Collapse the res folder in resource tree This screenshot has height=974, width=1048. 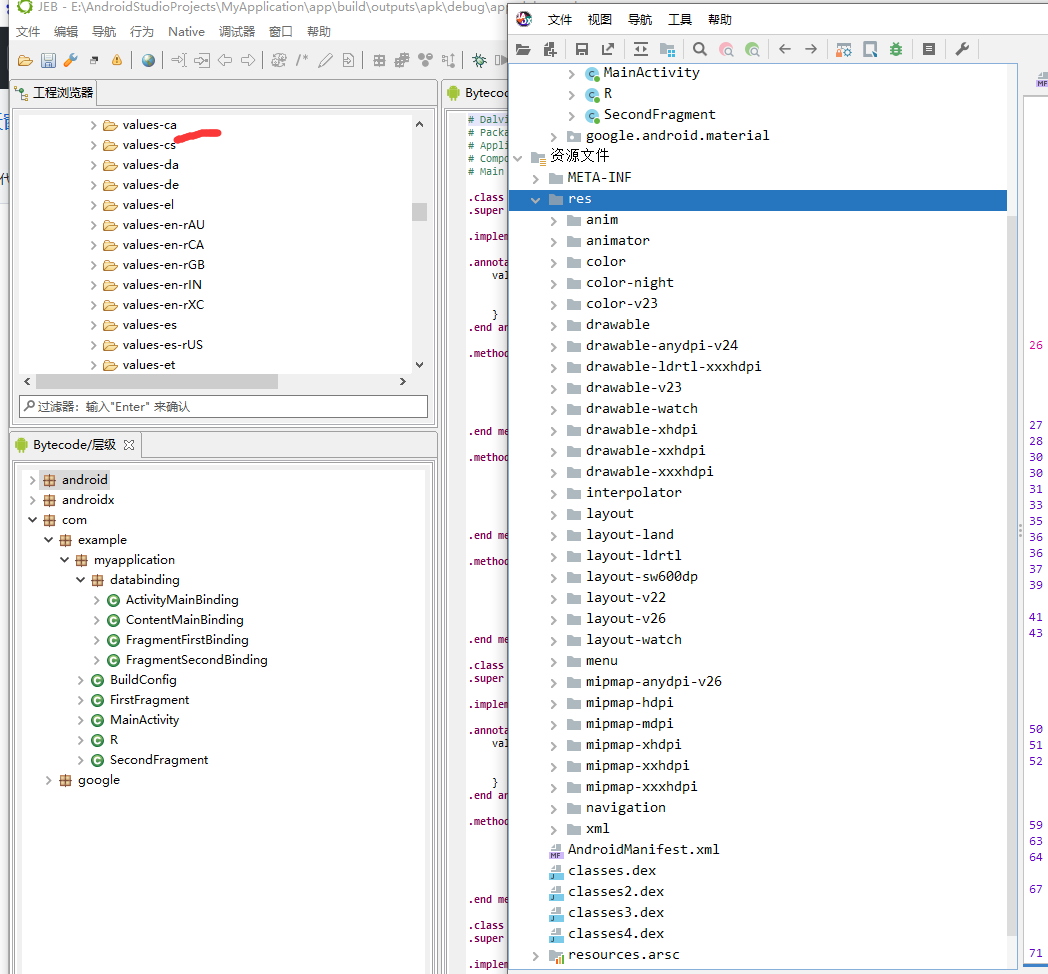[x=536, y=198]
